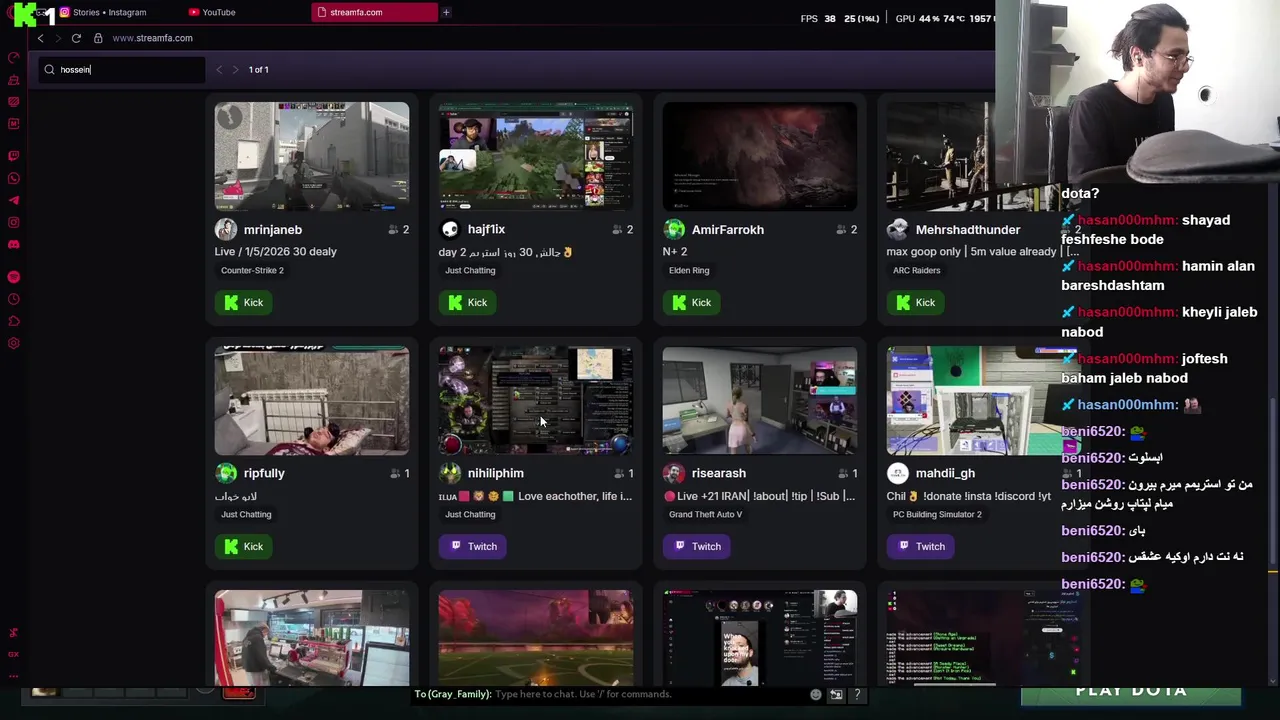Open AmirFarrokh's stream on Kick
This screenshot has height=720, width=1280.
(692, 302)
